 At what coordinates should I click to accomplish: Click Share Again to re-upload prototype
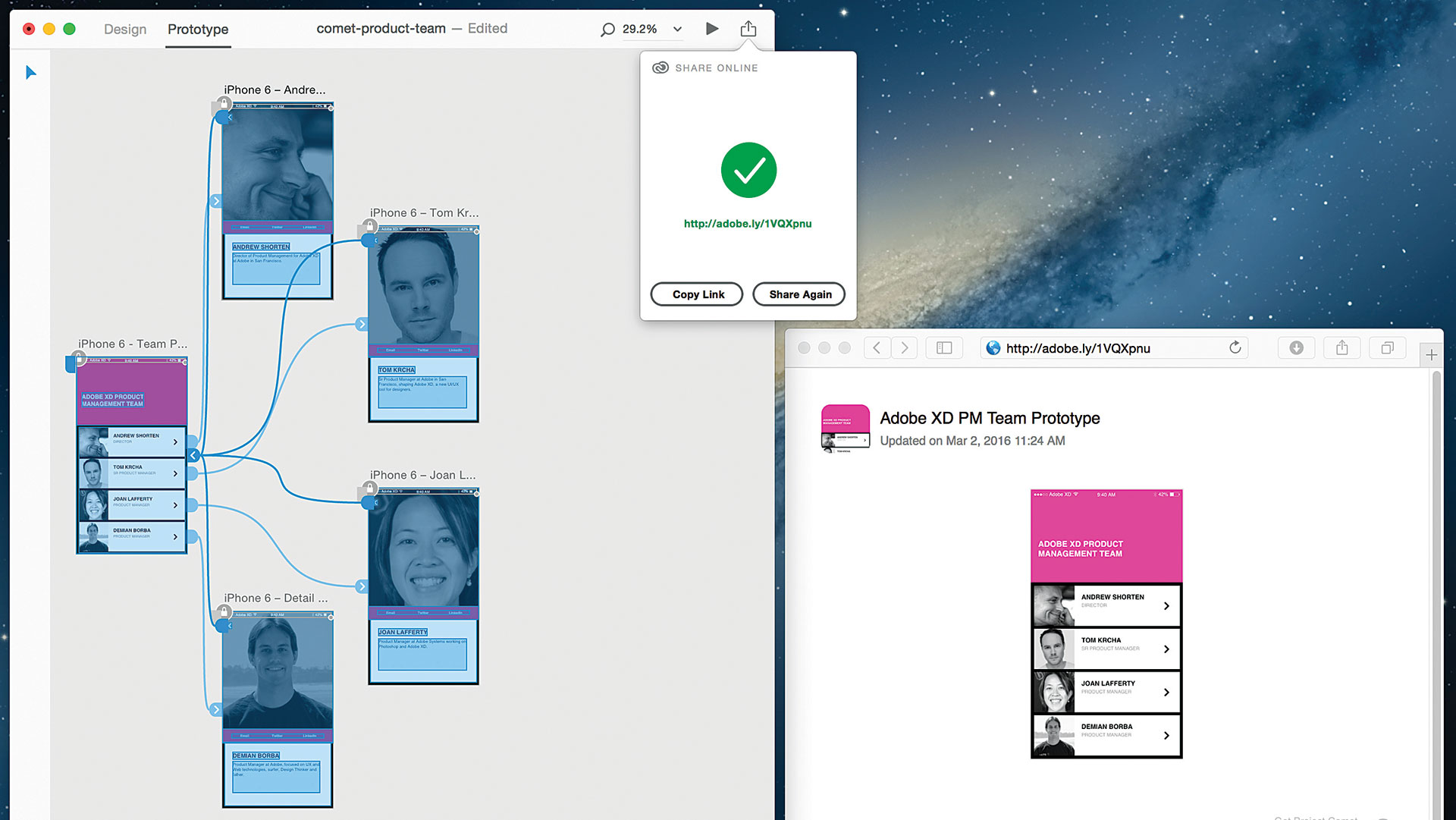pos(799,294)
